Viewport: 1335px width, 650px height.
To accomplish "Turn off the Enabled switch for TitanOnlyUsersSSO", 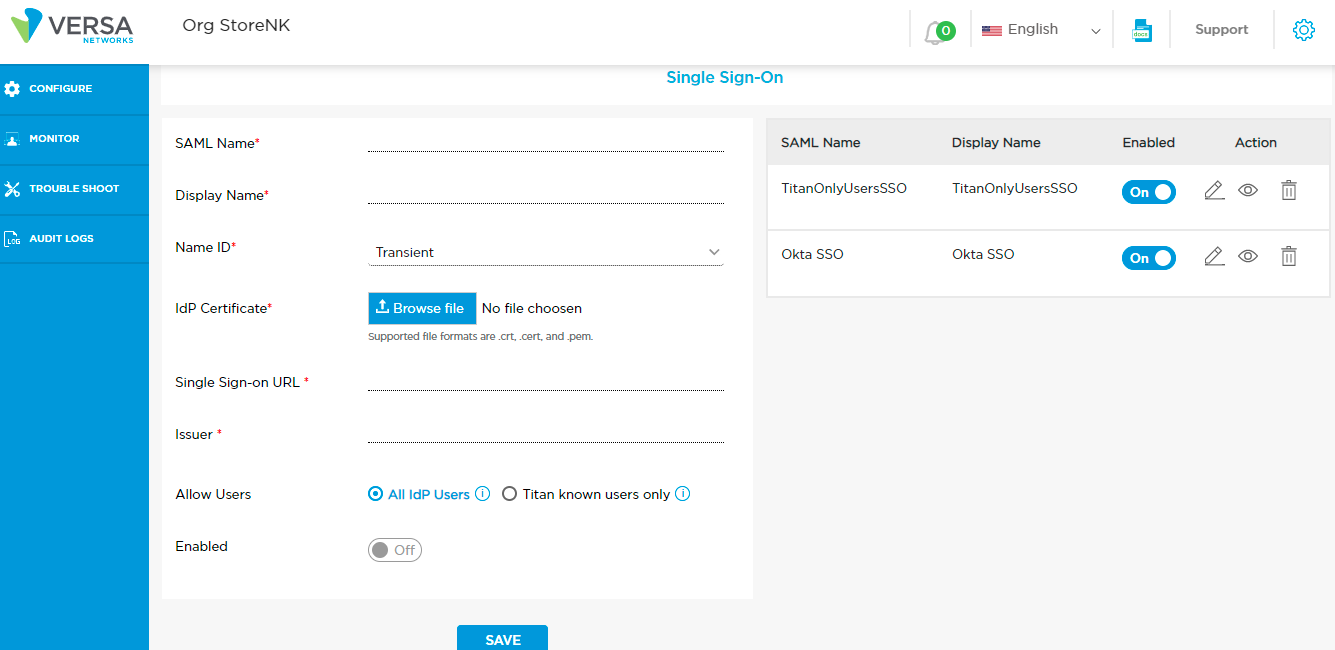I will [x=1148, y=191].
